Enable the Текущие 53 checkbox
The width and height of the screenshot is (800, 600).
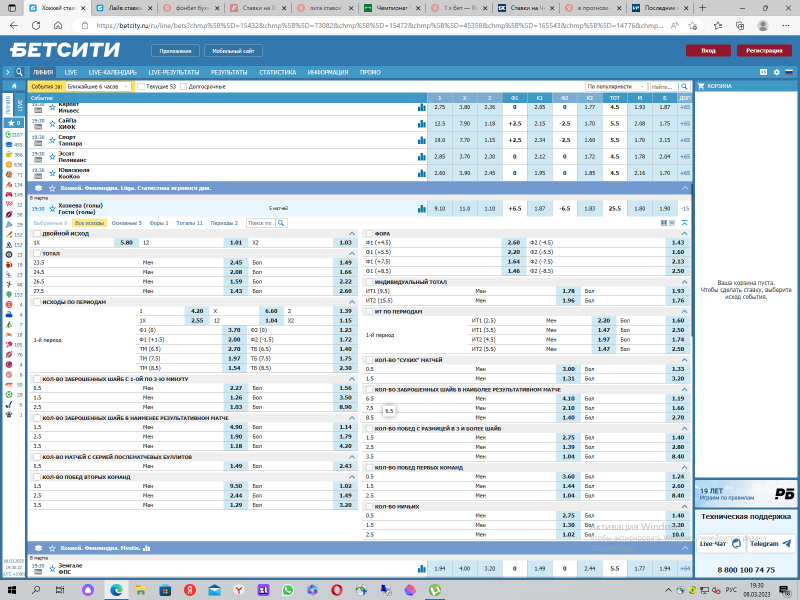point(142,87)
